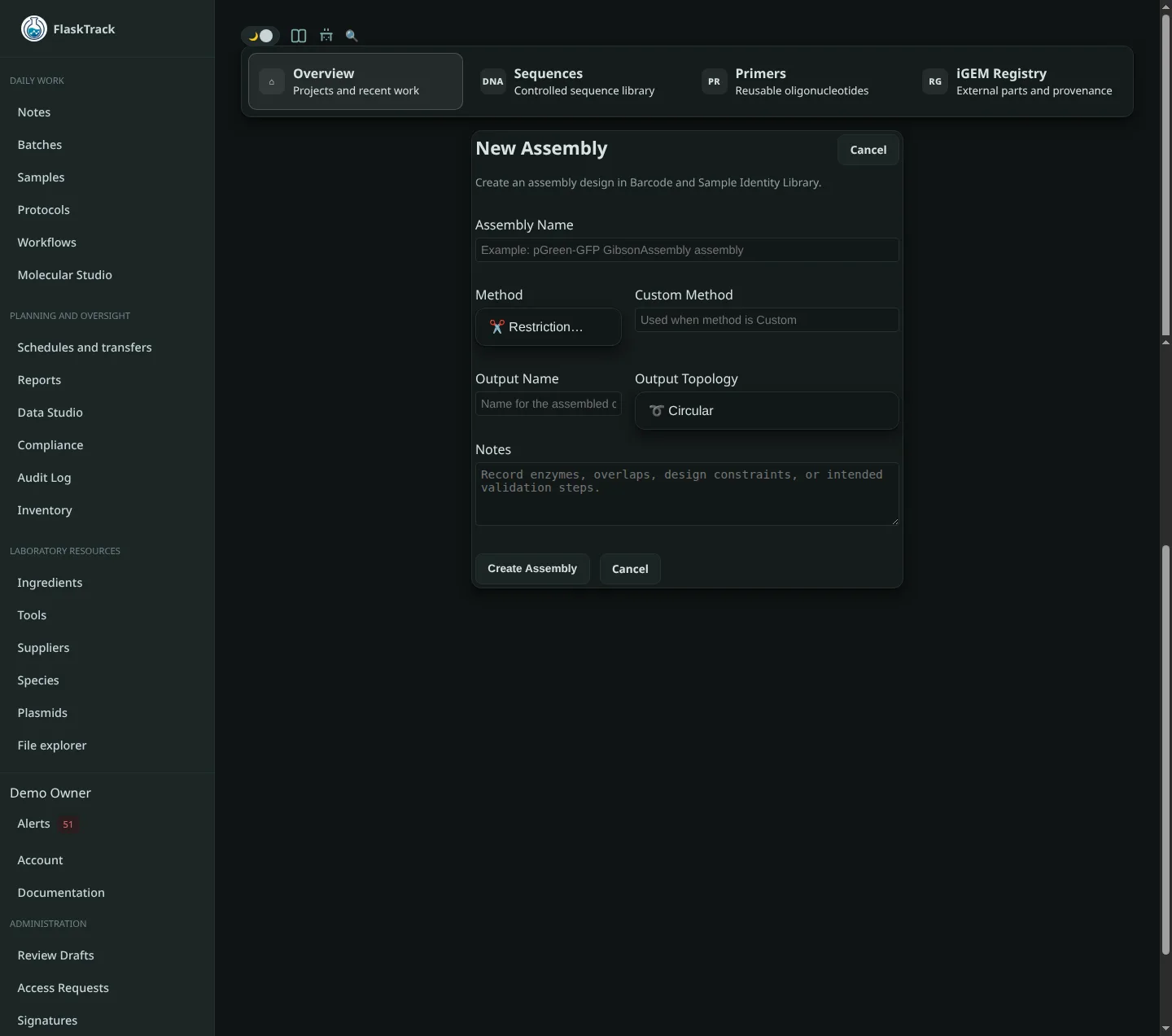Click the DNA badge icon
Screen dimensions: 1172x1036
pyautogui.click(x=492, y=81)
